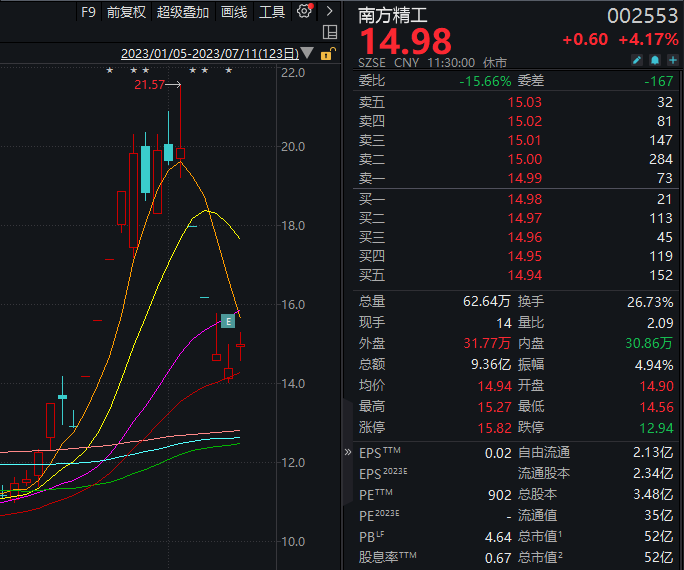
Task: Click the PB LF value 4.64
Action: click(498, 537)
